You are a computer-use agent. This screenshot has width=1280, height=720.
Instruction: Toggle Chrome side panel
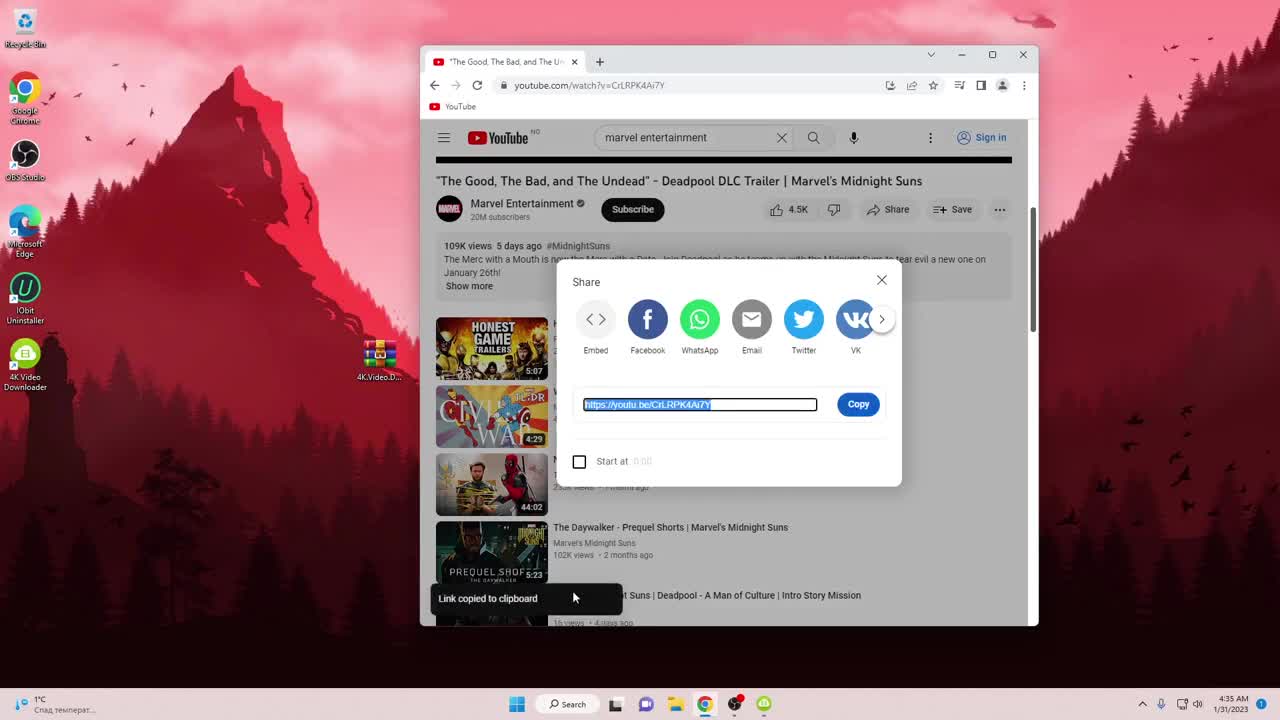[981, 85]
